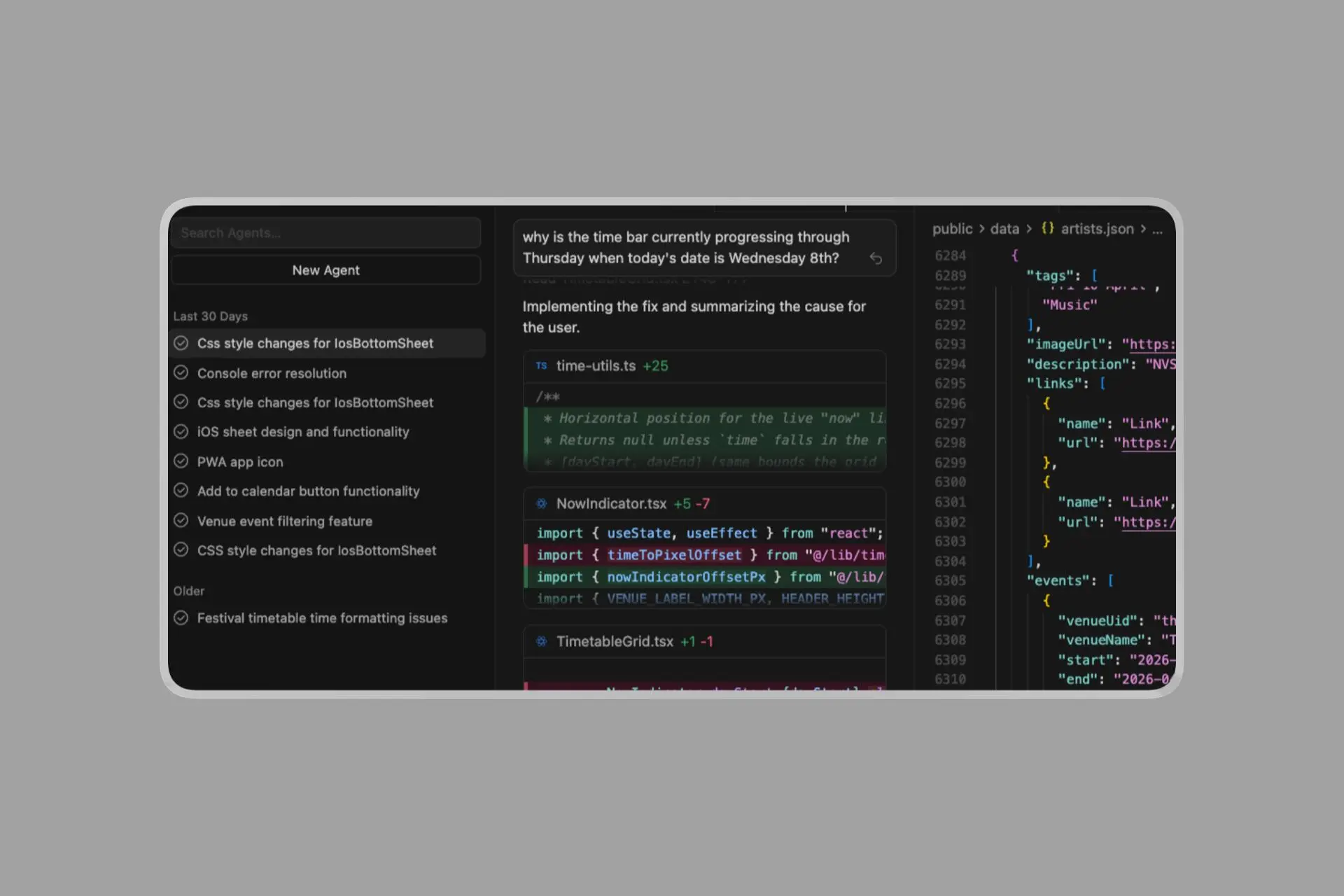This screenshot has width=1344, height=896.
Task: Click the 'artists.json' breadcrumb segment
Action: click(x=1097, y=229)
